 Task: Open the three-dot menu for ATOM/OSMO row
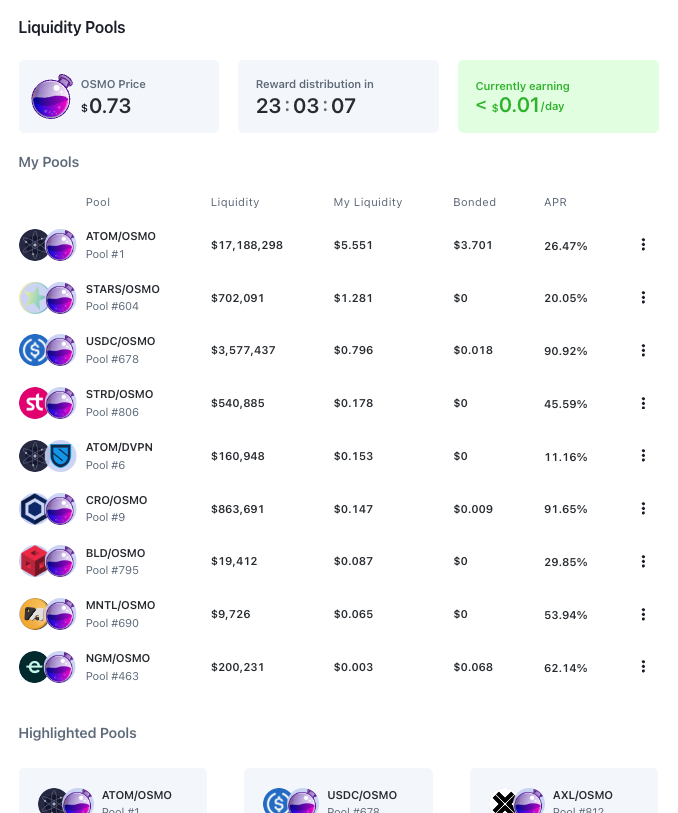643,245
